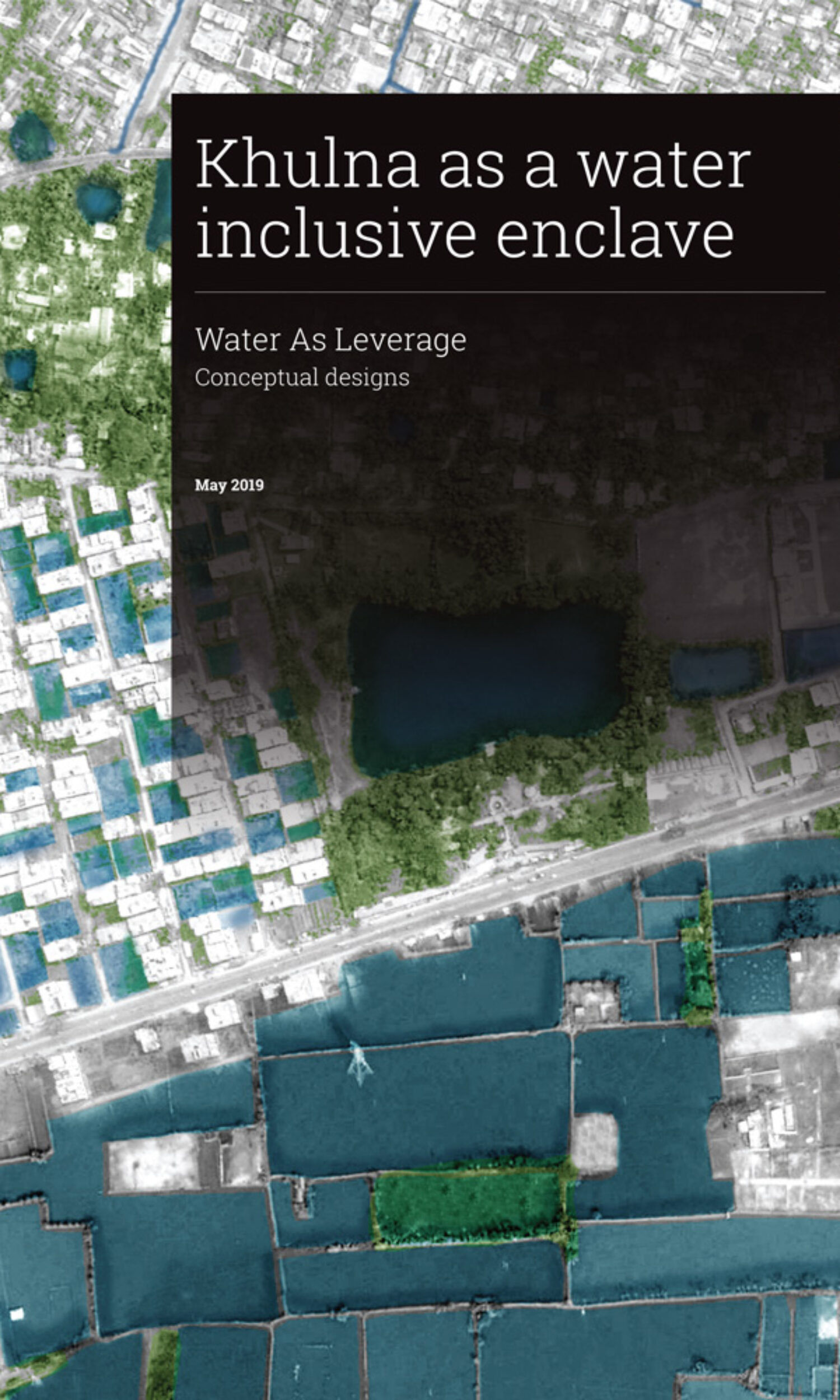Click the "May 2019" date label
Screen dimensions: 840x1400
pos(229,485)
